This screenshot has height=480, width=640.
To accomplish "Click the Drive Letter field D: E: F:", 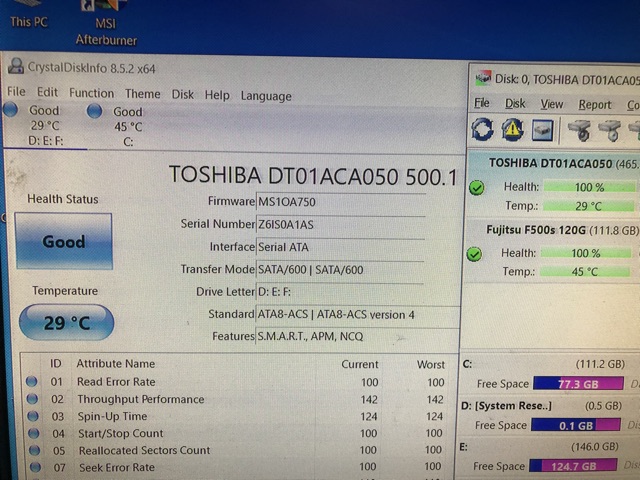I will coord(340,291).
